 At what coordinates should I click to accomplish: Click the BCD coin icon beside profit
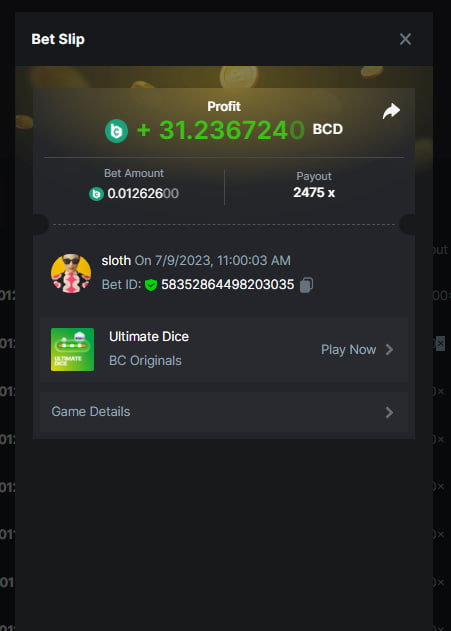point(117,131)
